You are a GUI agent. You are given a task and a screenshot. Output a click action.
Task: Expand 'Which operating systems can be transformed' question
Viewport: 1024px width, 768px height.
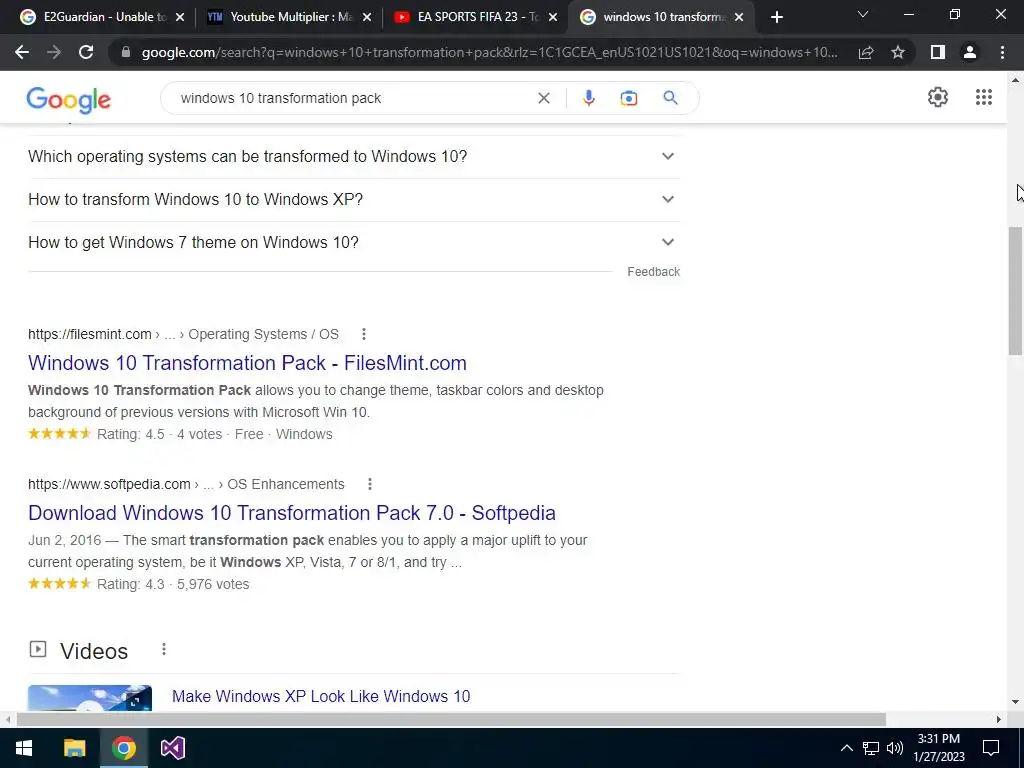(353, 157)
